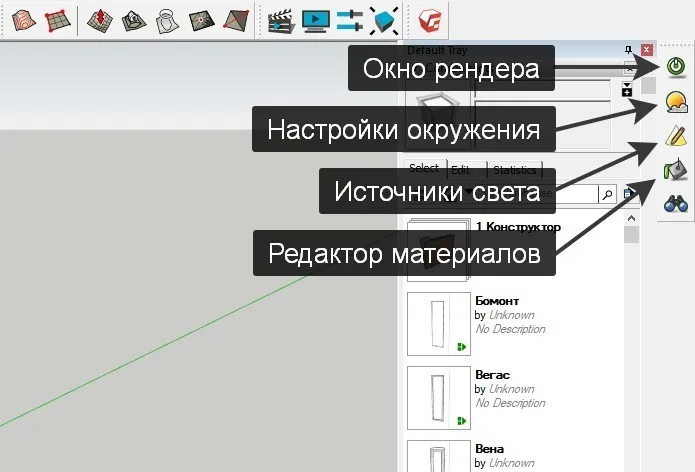Select the Sandbox From Contours tool

pyautogui.click(x=23, y=19)
